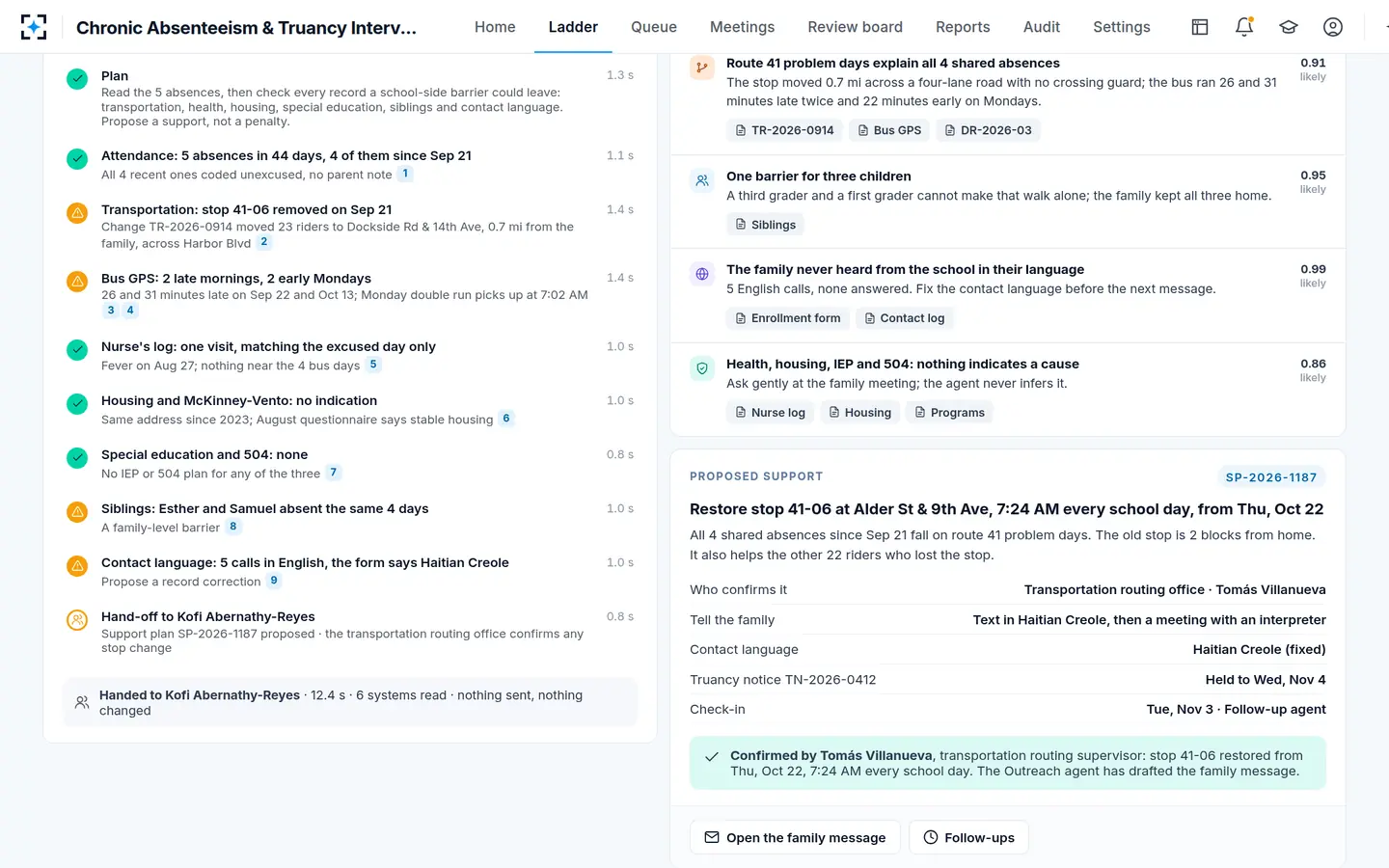
Task: Click the graduation cap icon
Action: pyautogui.click(x=1289, y=27)
